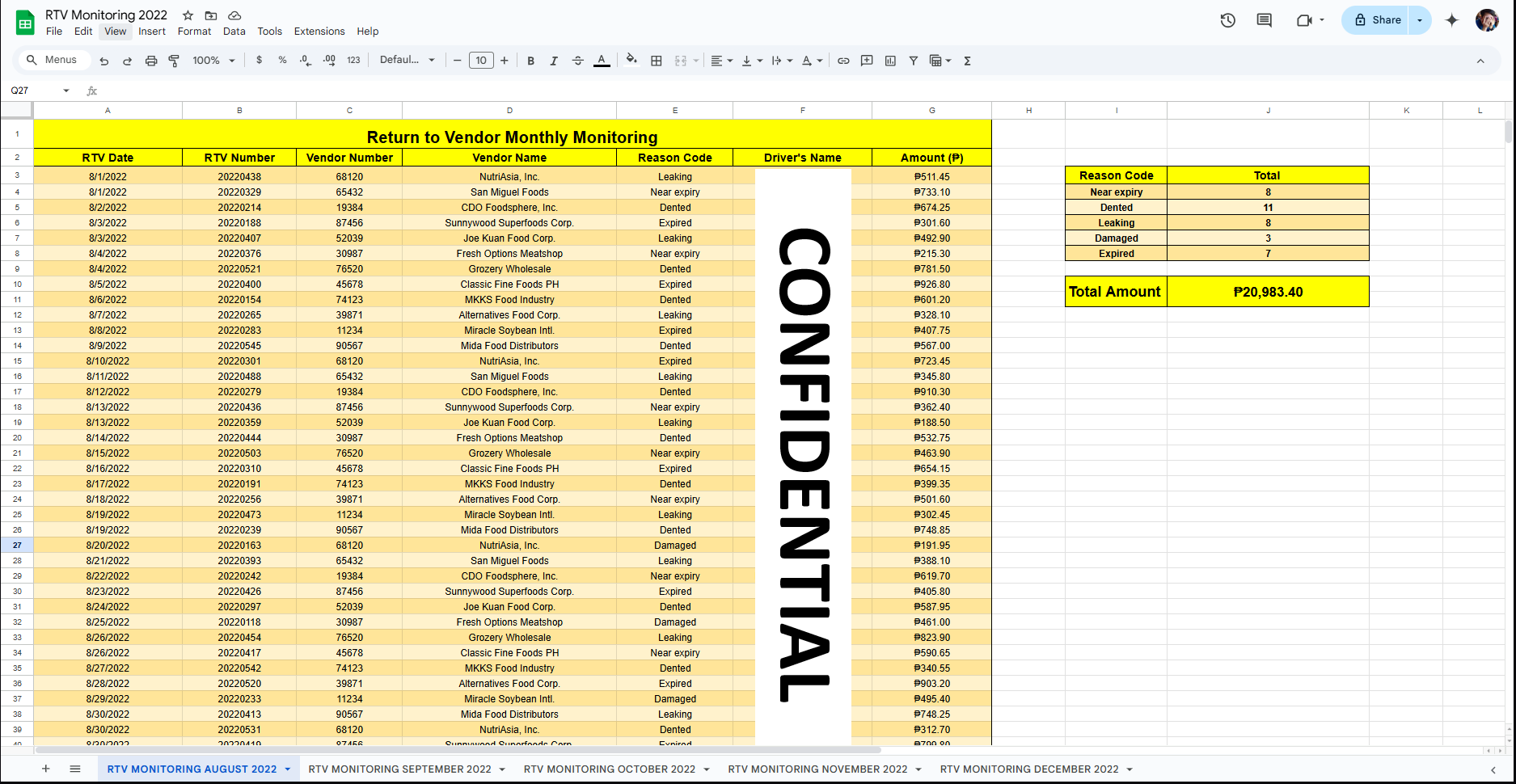The image size is (1516, 784).
Task: Open the zoom 100% dropdown
Action: (x=213, y=61)
